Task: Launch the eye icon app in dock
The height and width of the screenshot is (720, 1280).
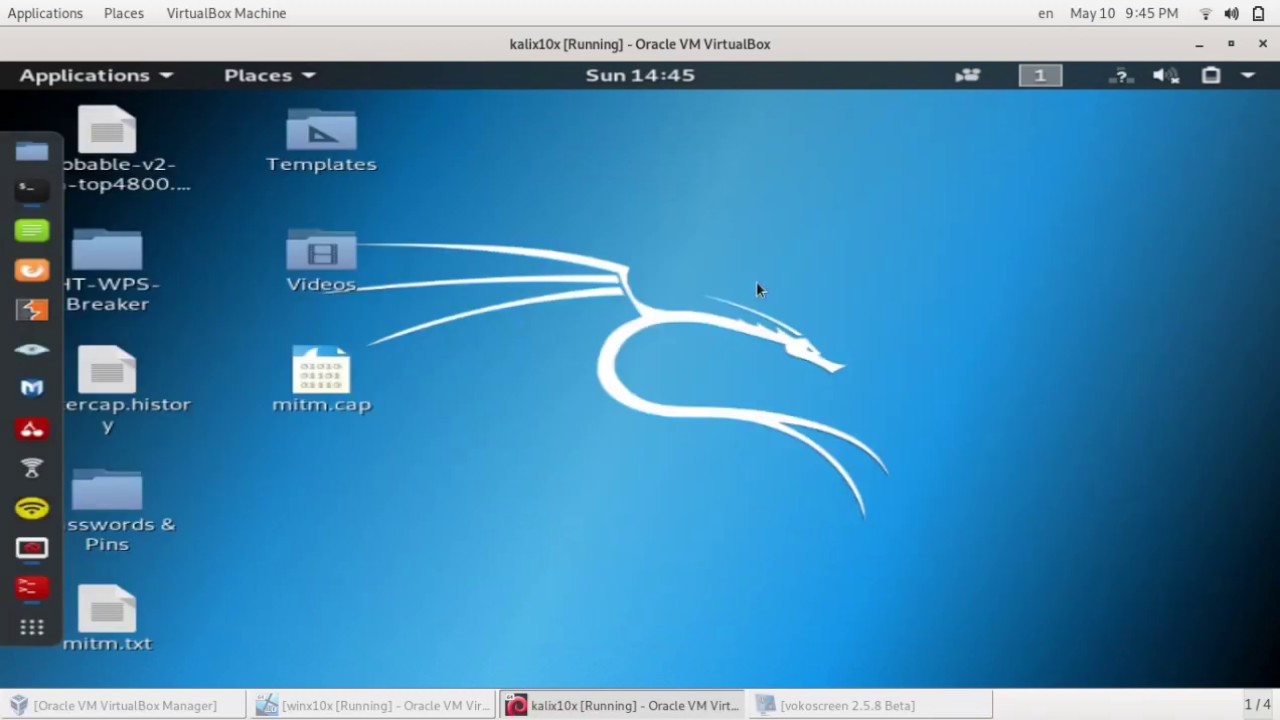Action: tap(32, 350)
